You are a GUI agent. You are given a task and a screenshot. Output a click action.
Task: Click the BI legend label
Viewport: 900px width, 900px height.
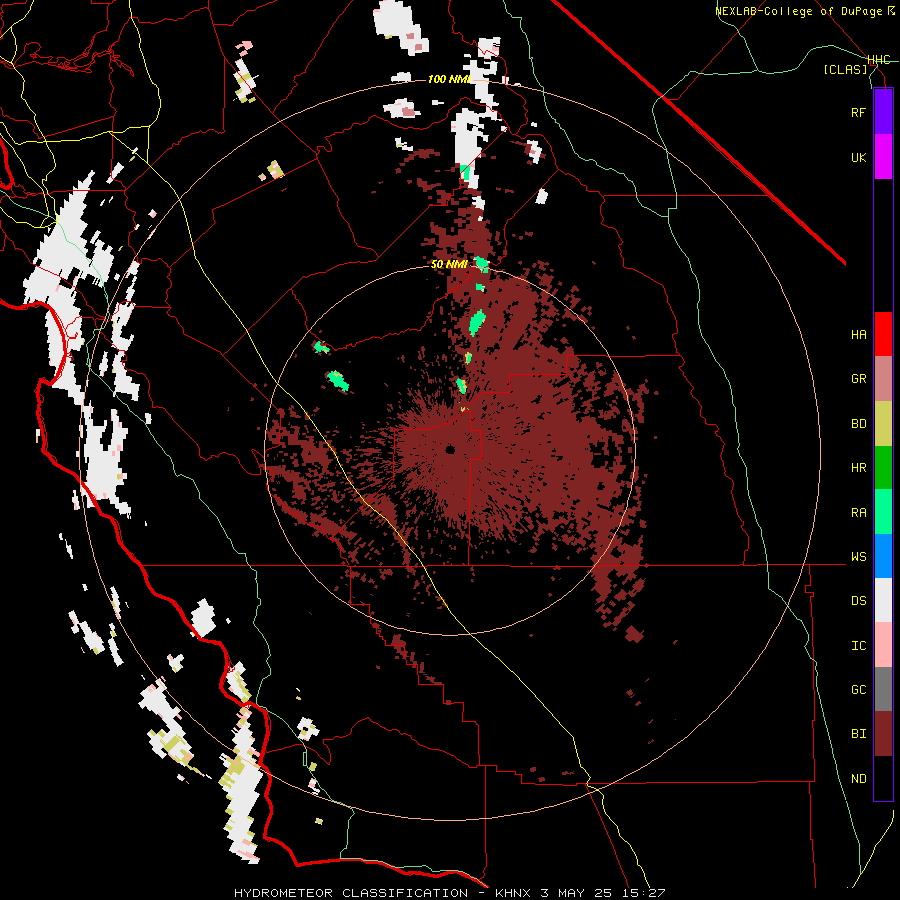(x=858, y=734)
